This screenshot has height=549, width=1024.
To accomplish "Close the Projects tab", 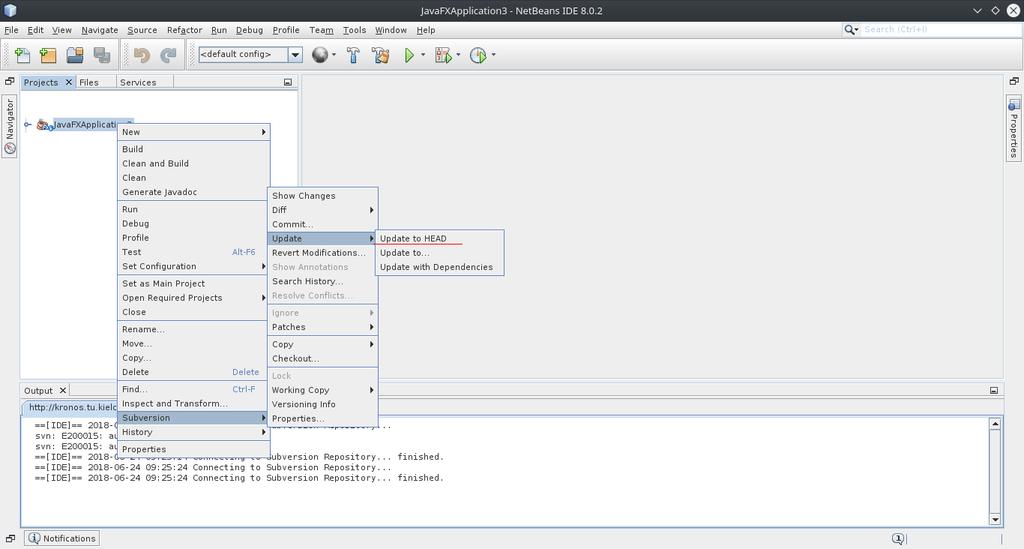I will [69, 82].
